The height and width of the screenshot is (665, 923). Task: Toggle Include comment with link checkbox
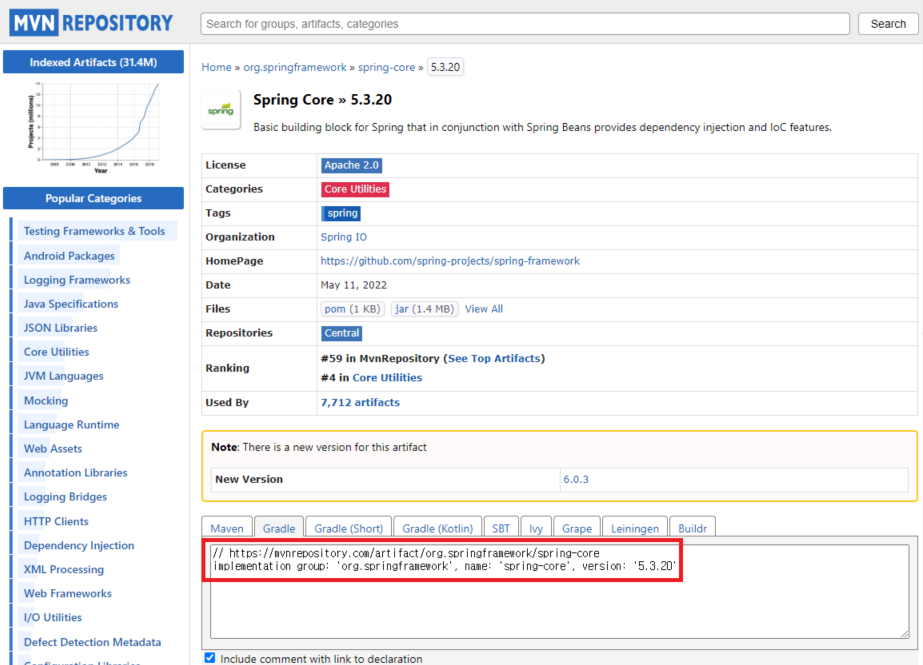point(210,658)
